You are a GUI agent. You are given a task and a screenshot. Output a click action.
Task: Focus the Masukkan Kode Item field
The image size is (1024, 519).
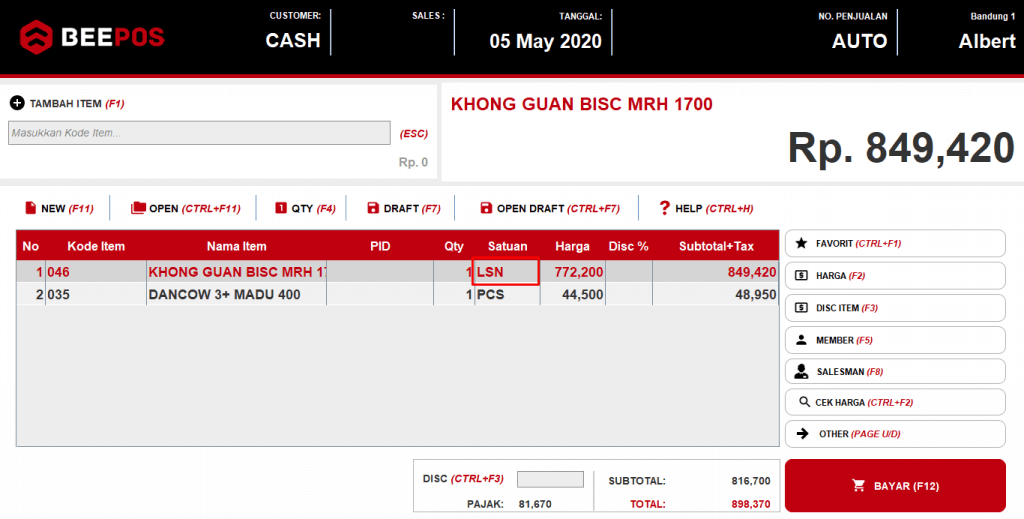pos(199,133)
